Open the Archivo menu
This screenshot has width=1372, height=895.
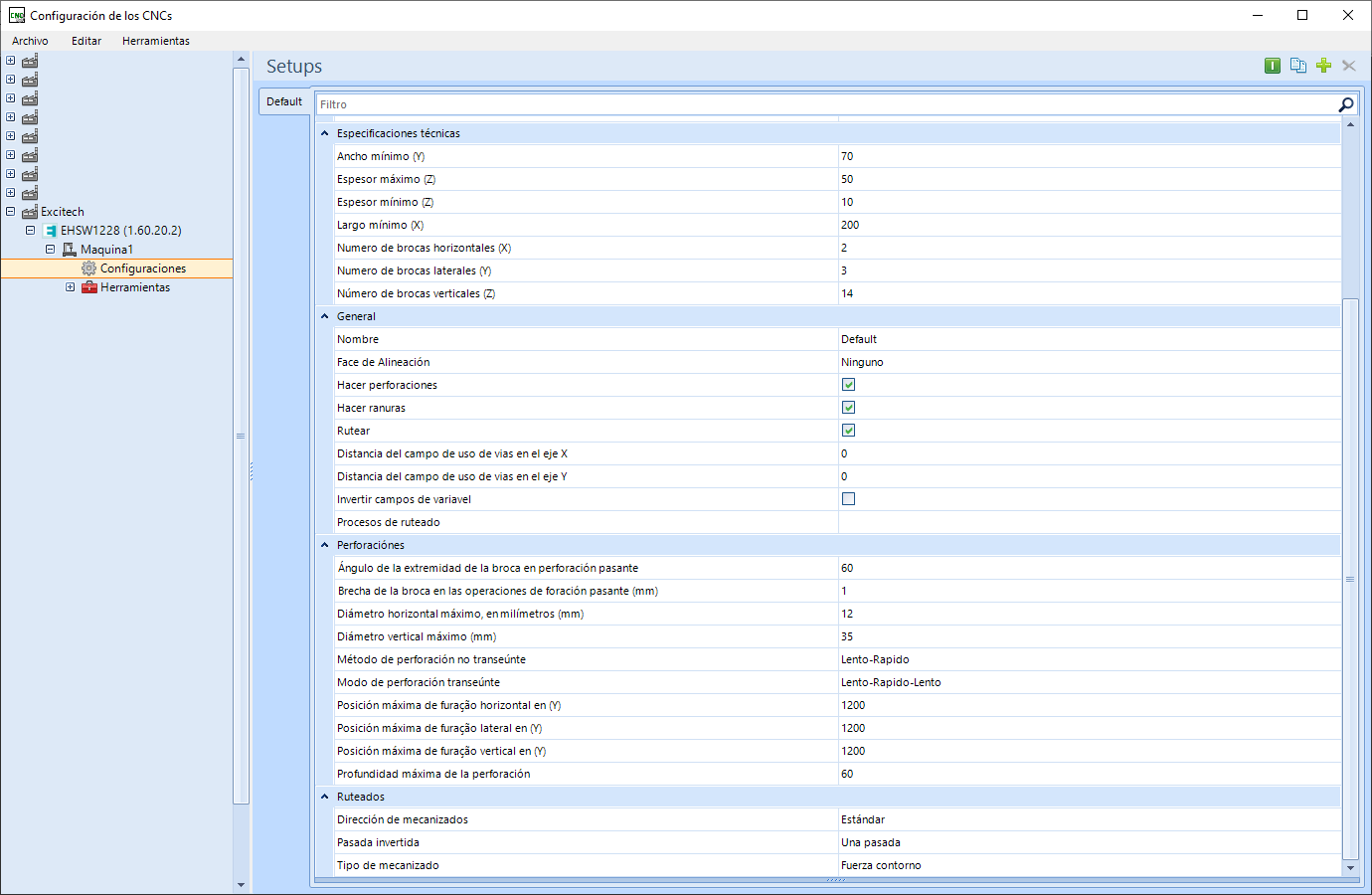[30, 41]
